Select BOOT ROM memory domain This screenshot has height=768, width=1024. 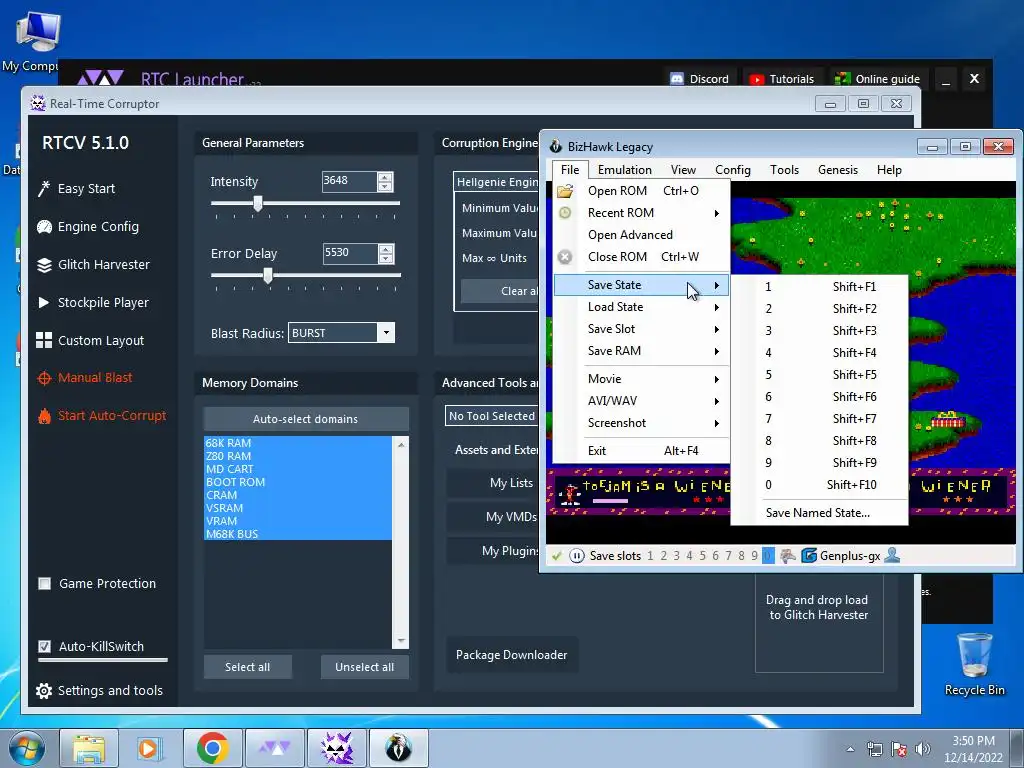click(298, 482)
